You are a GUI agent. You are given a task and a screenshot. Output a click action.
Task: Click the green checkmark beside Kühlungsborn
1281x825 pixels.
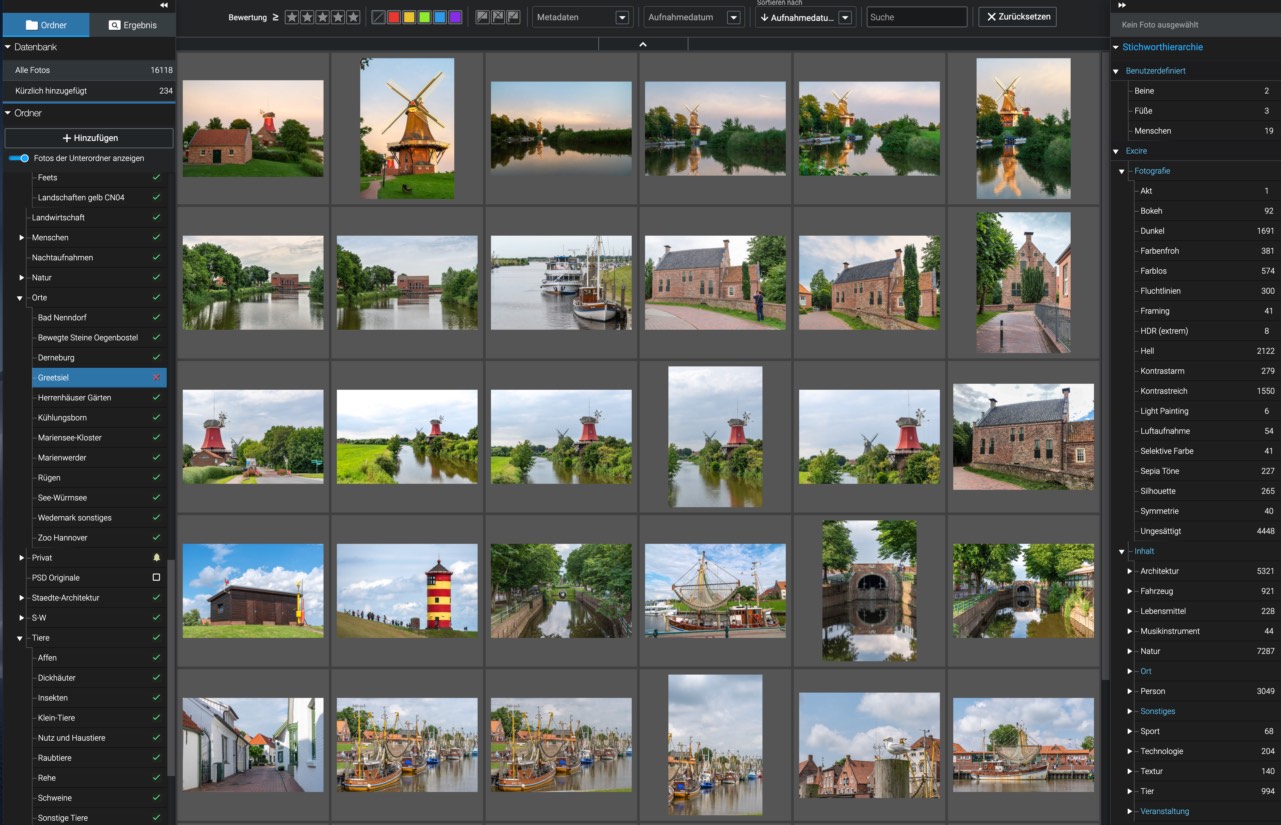click(x=156, y=417)
